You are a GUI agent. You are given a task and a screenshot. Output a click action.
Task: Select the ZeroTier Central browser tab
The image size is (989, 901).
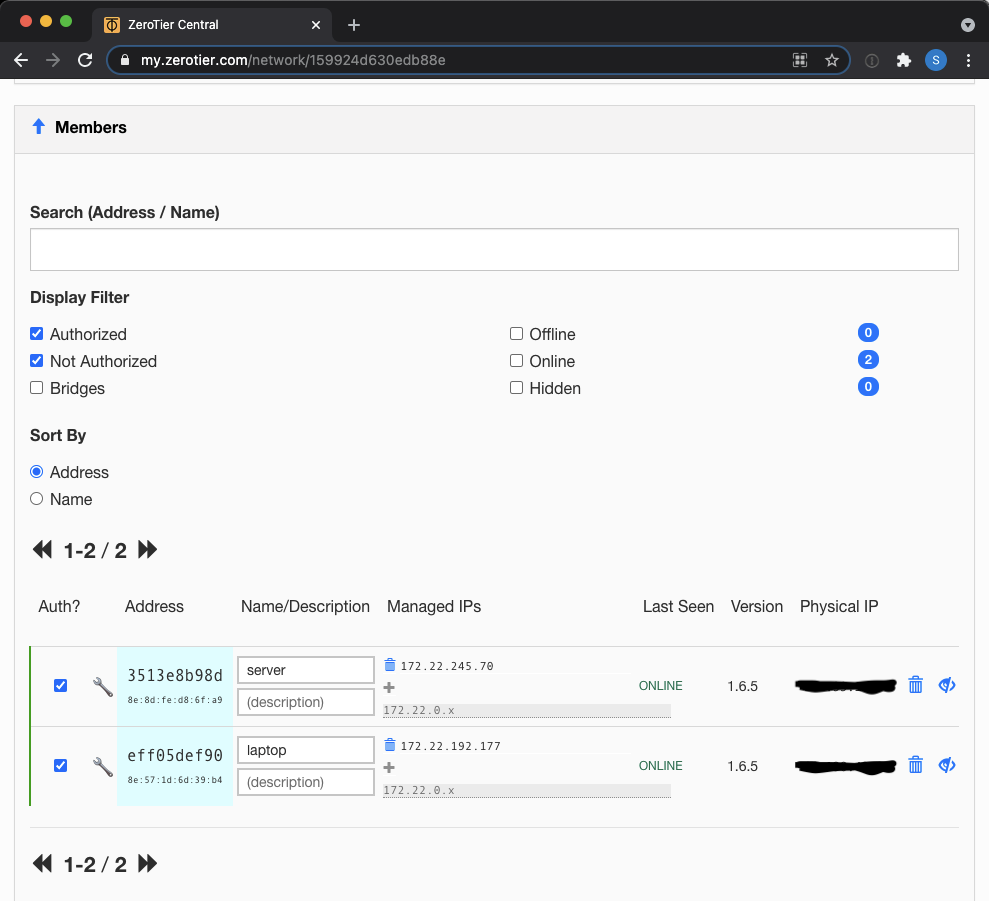pos(211,25)
